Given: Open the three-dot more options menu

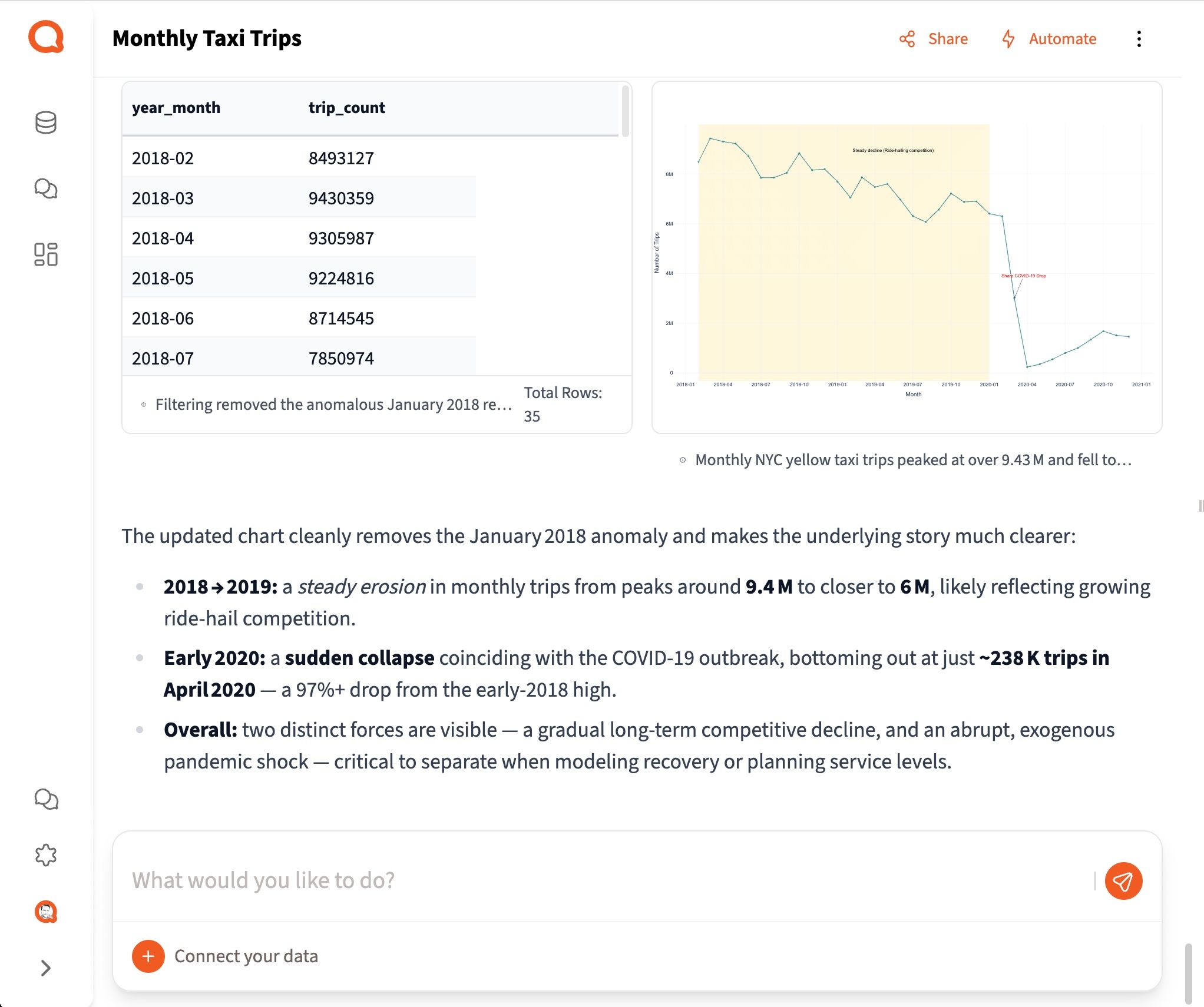Looking at the screenshot, I should (1139, 39).
